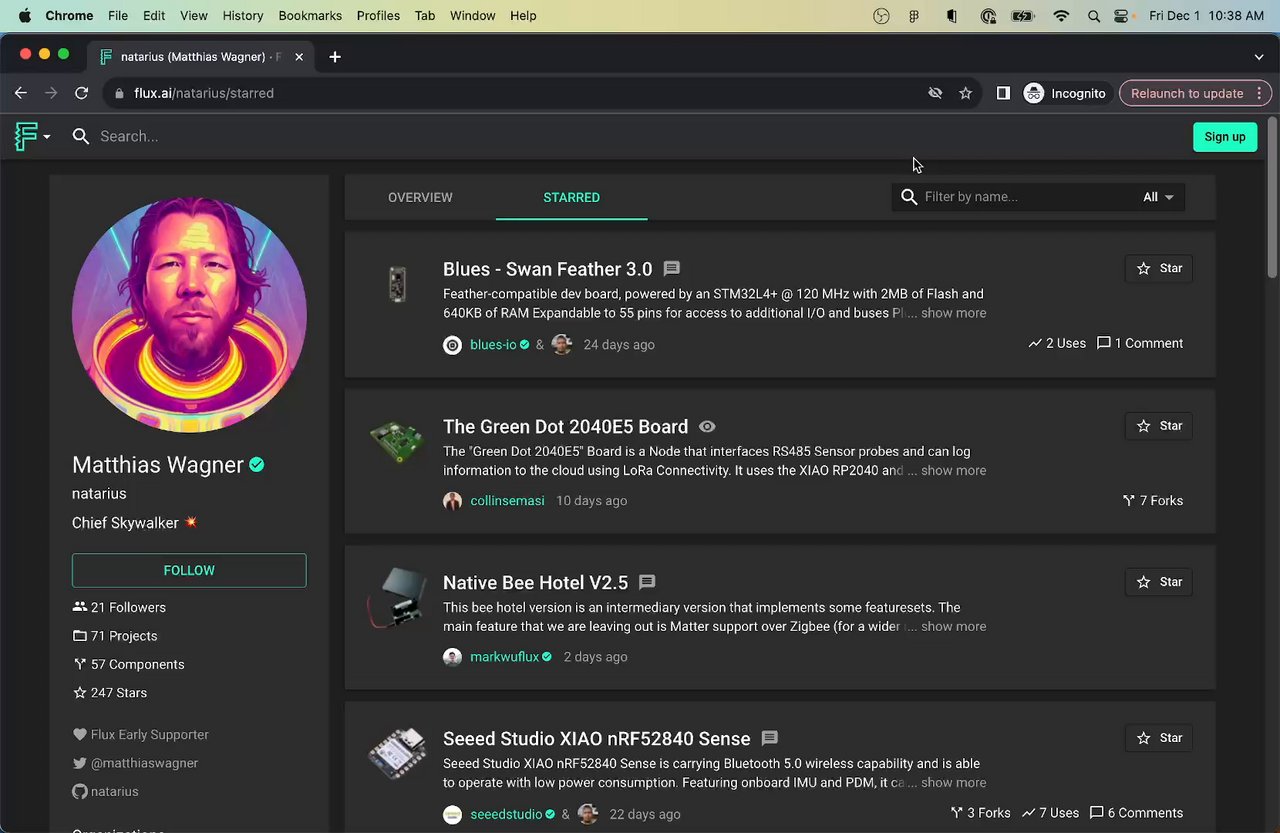1280x833 pixels.
Task: Open the All filter dropdown
Action: 1158,197
